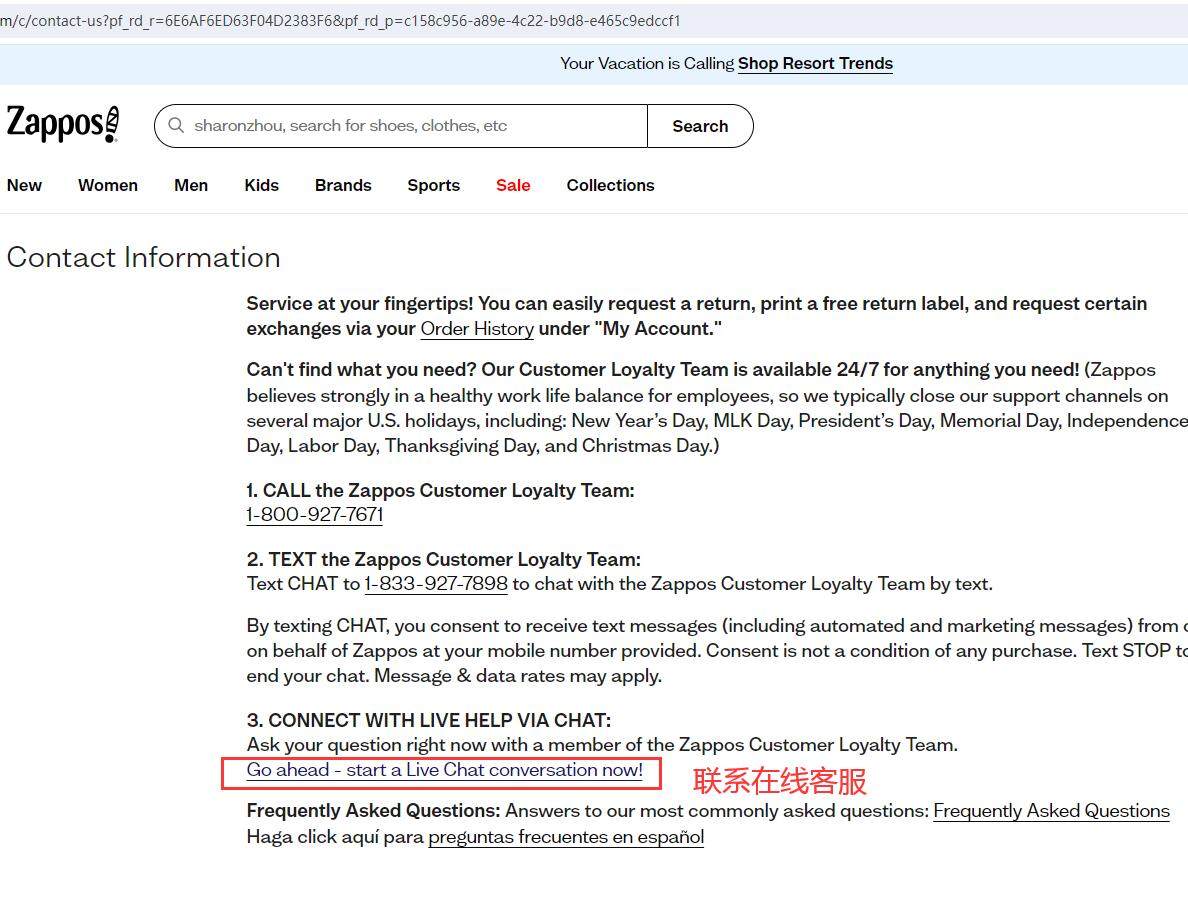This screenshot has height=912, width=1188.
Task: Click the Search button
Action: [x=700, y=126]
